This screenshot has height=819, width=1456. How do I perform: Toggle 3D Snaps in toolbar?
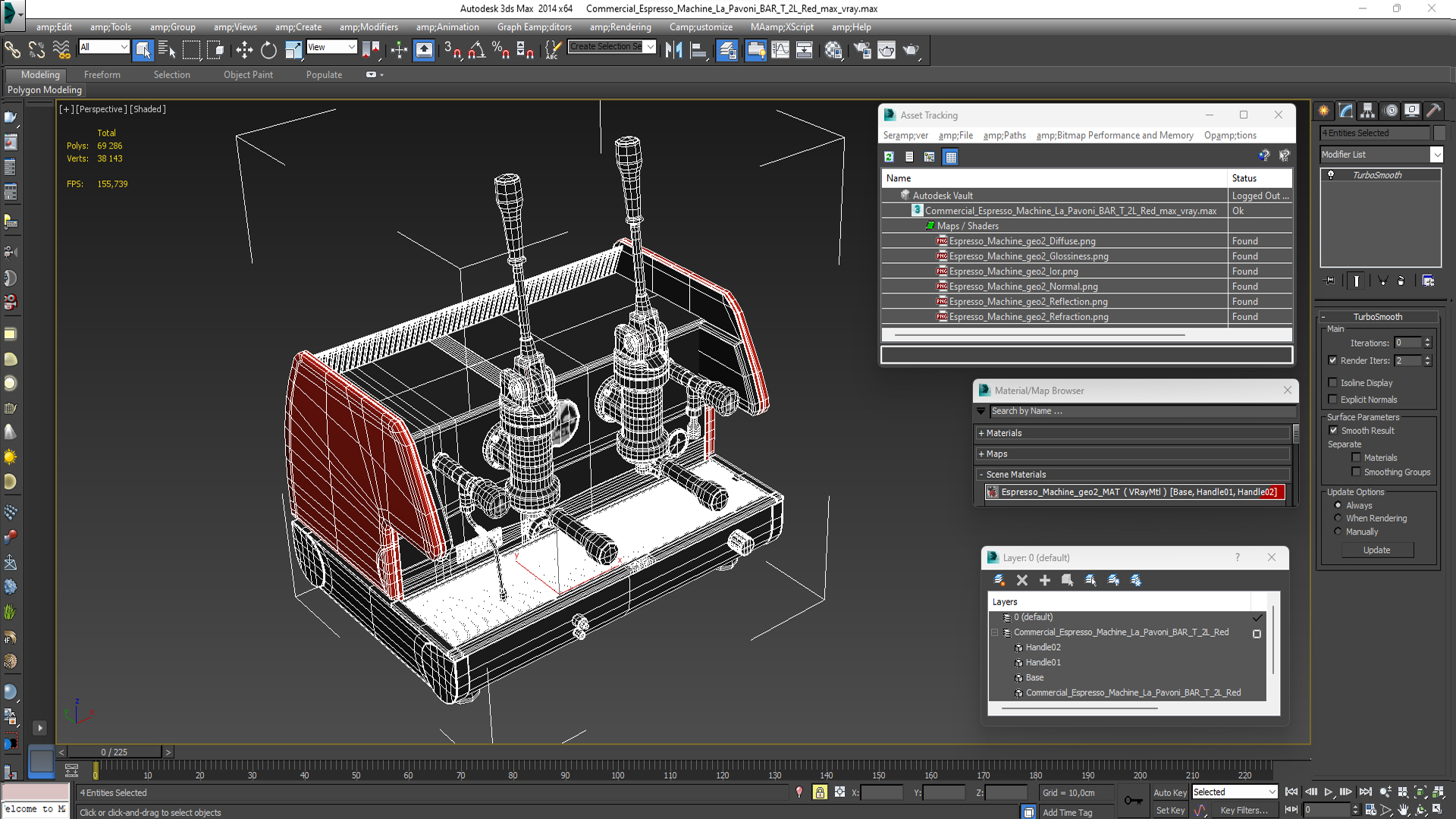tap(453, 50)
